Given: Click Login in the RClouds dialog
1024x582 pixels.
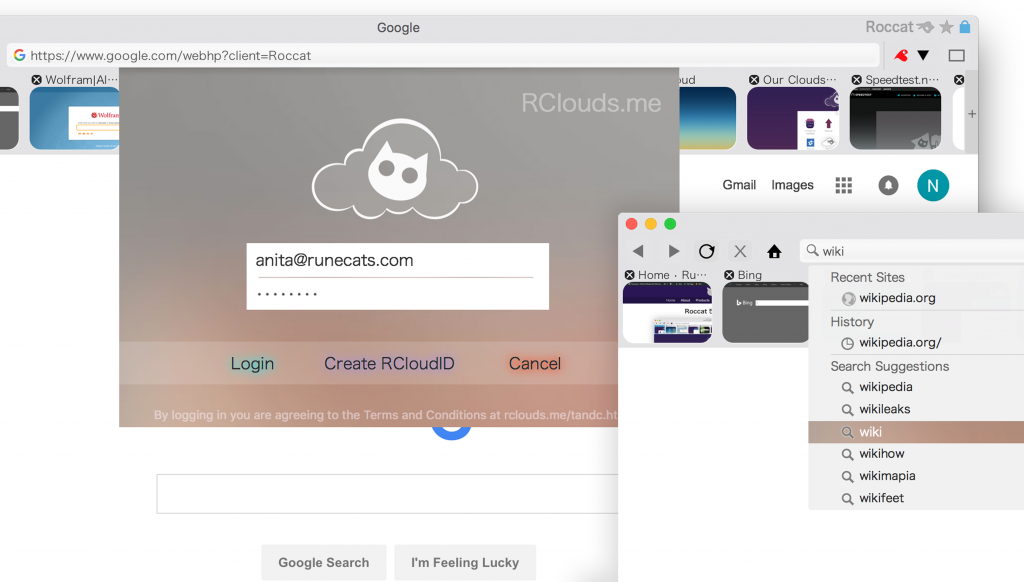Looking at the screenshot, I should tap(252, 363).
